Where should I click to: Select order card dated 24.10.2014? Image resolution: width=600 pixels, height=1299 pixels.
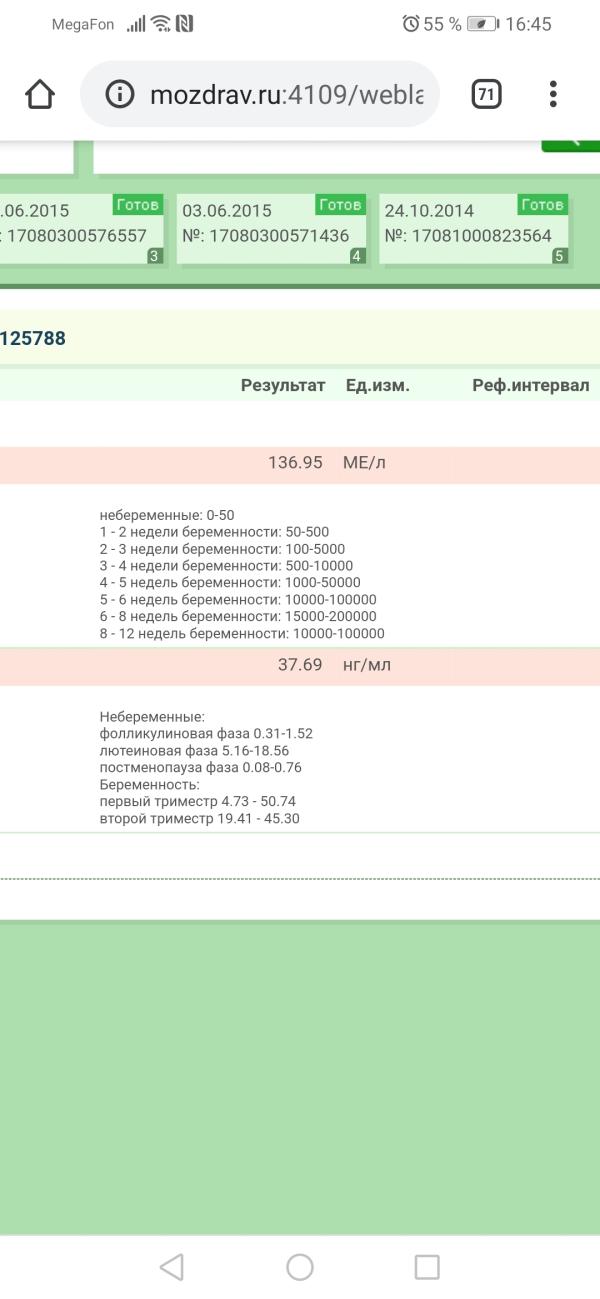[474, 229]
